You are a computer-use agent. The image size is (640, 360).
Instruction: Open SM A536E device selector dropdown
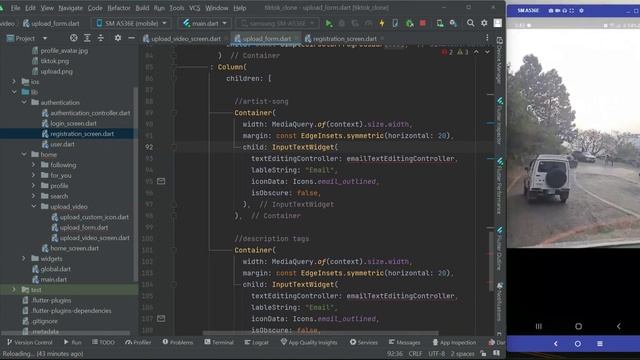(x=131, y=23)
